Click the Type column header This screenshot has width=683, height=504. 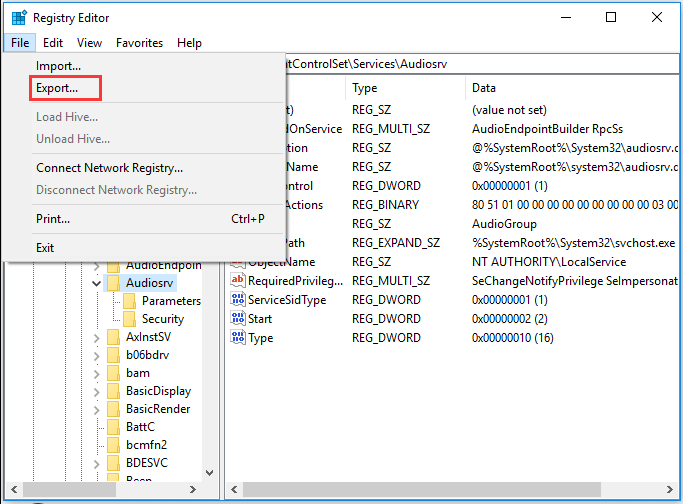tap(405, 88)
